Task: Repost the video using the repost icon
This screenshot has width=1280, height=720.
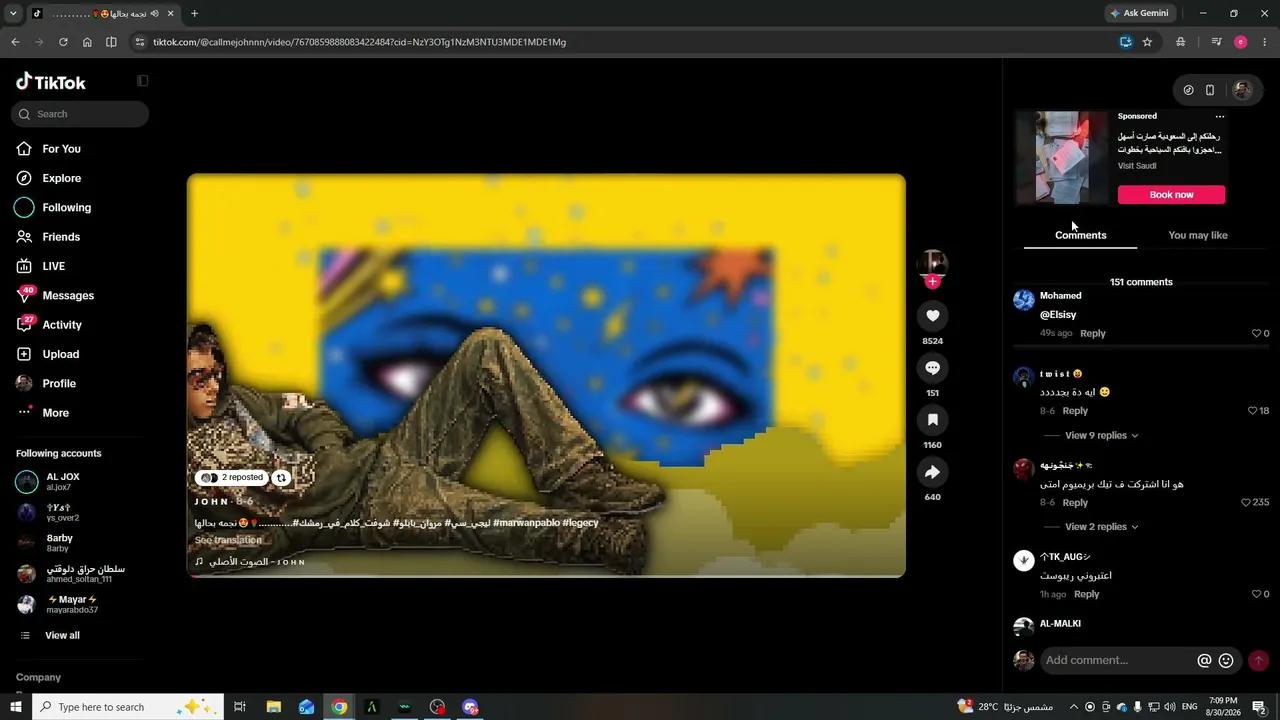Action: point(282,478)
